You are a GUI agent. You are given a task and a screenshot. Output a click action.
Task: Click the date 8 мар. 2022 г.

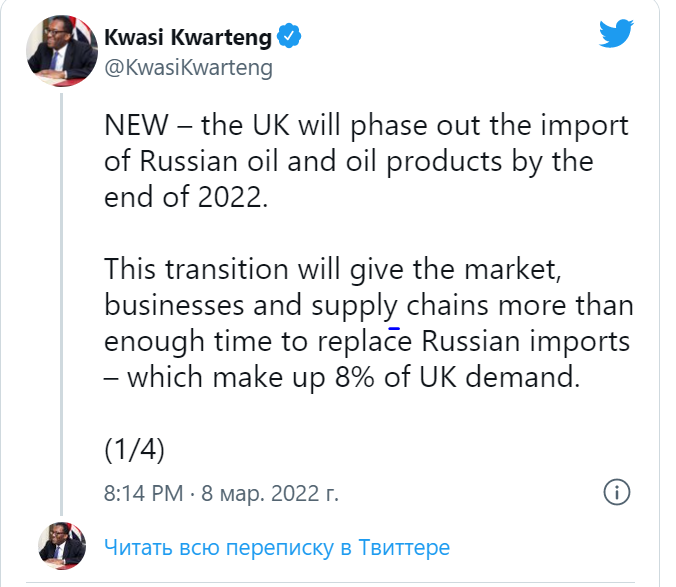271,493
